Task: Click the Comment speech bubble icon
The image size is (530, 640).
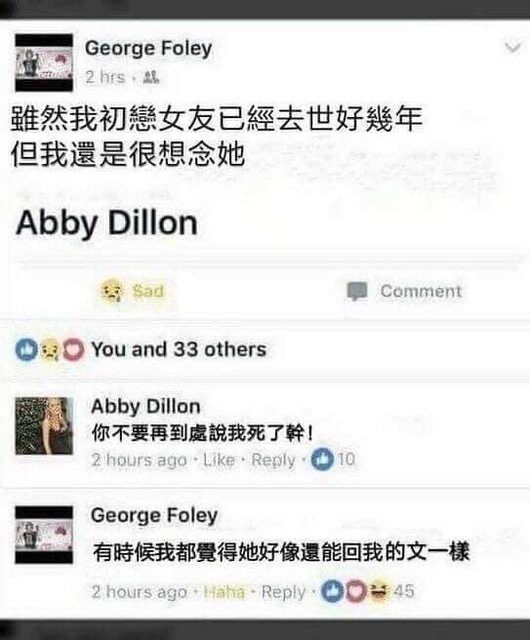Action: click(x=357, y=291)
